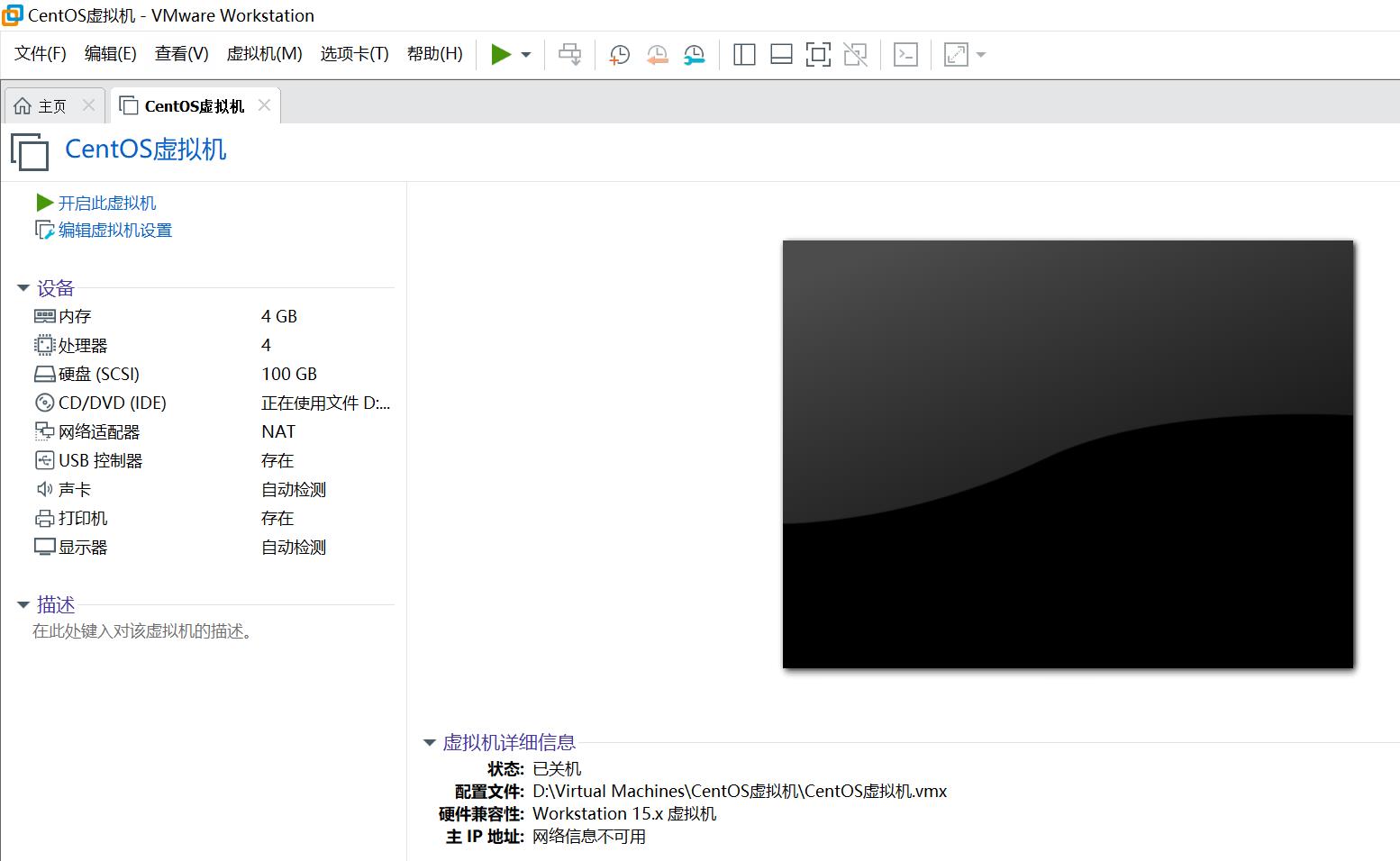This screenshot has height=861, width=1400.
Task: Click the USB icon beside USB 控制器
Action: point(44,460)
